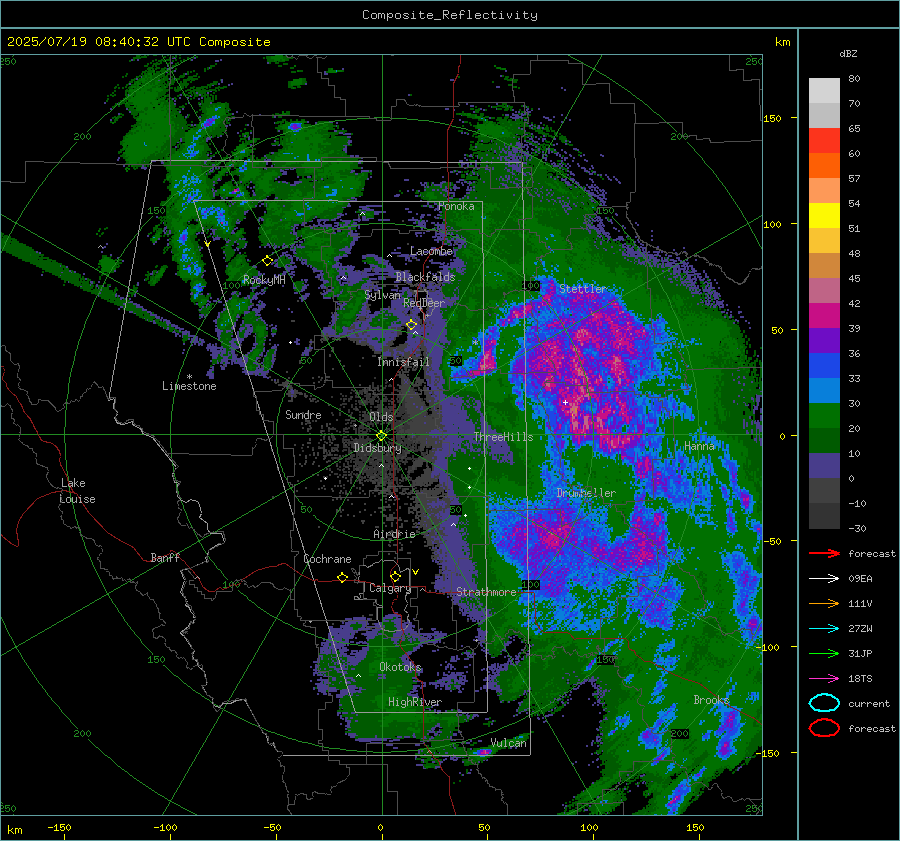Click the Sundre city label
Viewport: 900px width, 841px height.
point(303,415)
